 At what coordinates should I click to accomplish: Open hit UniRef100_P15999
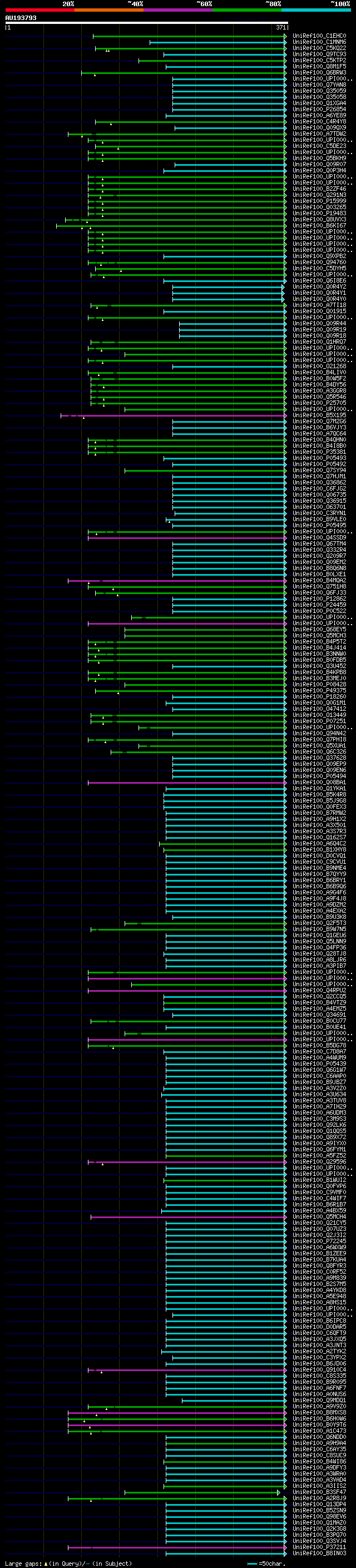319,201
